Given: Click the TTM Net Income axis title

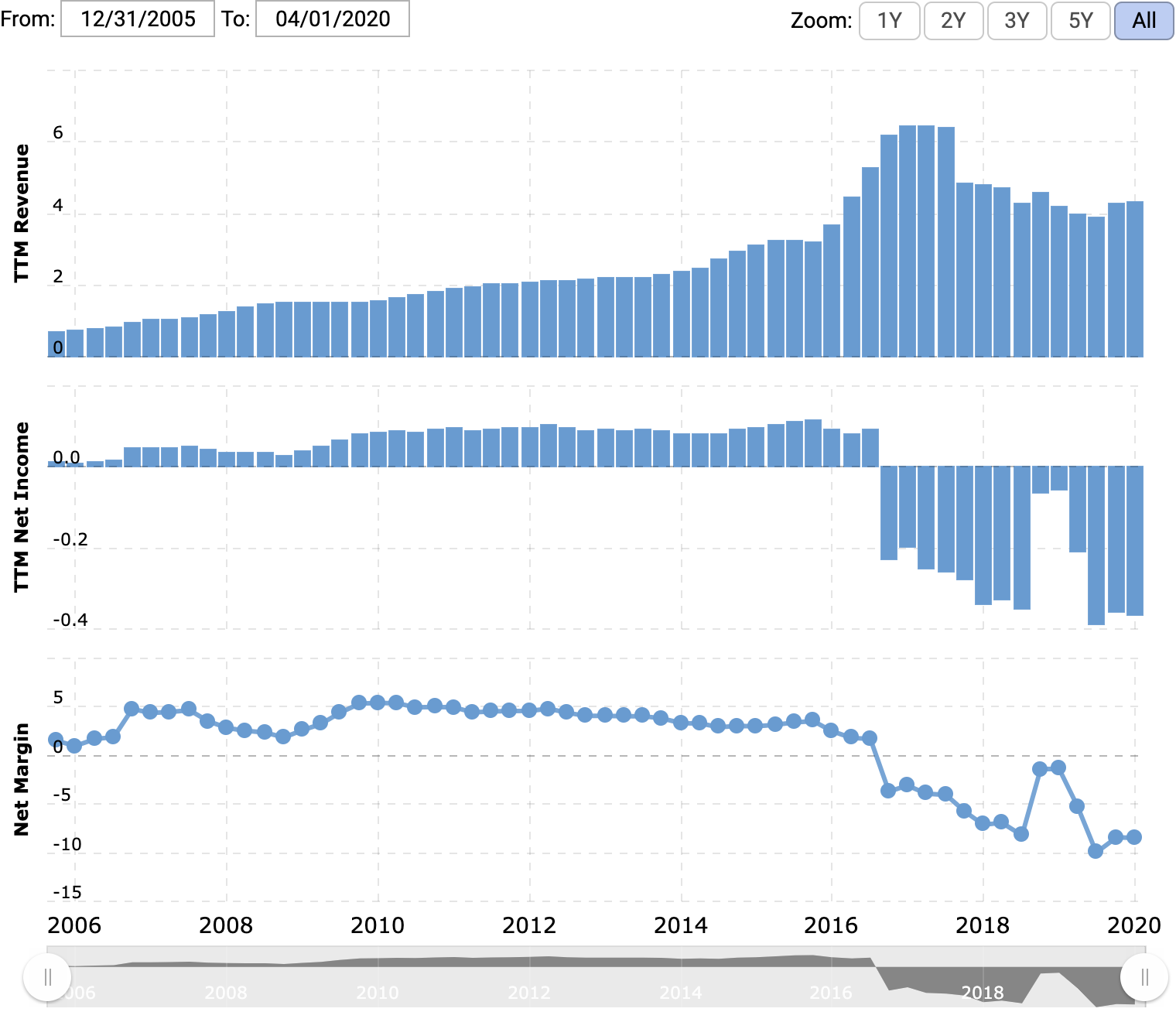Looking at the screenshot, I should [22, 507].
